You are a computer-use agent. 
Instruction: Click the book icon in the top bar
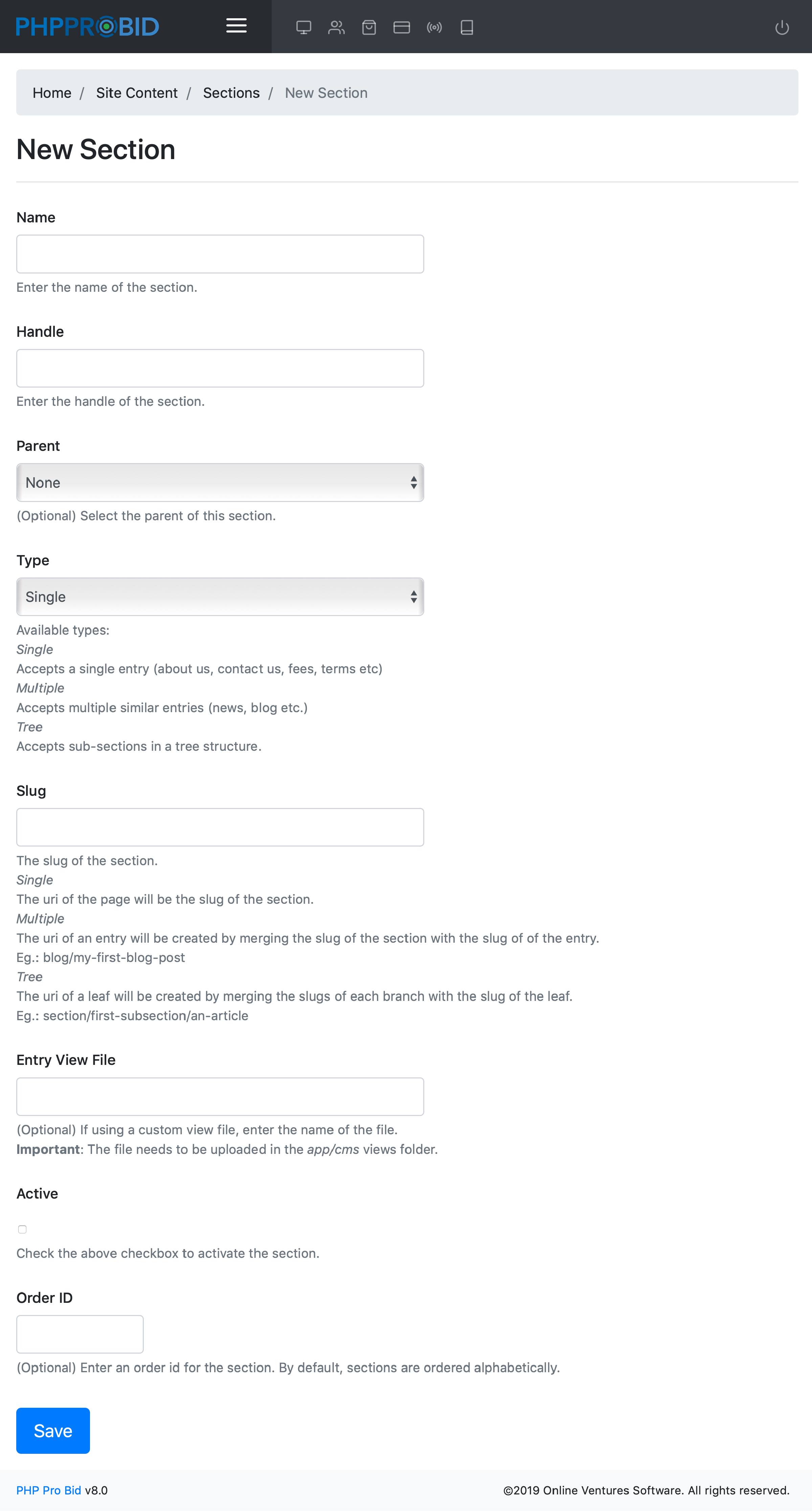[x=467, y=27]
